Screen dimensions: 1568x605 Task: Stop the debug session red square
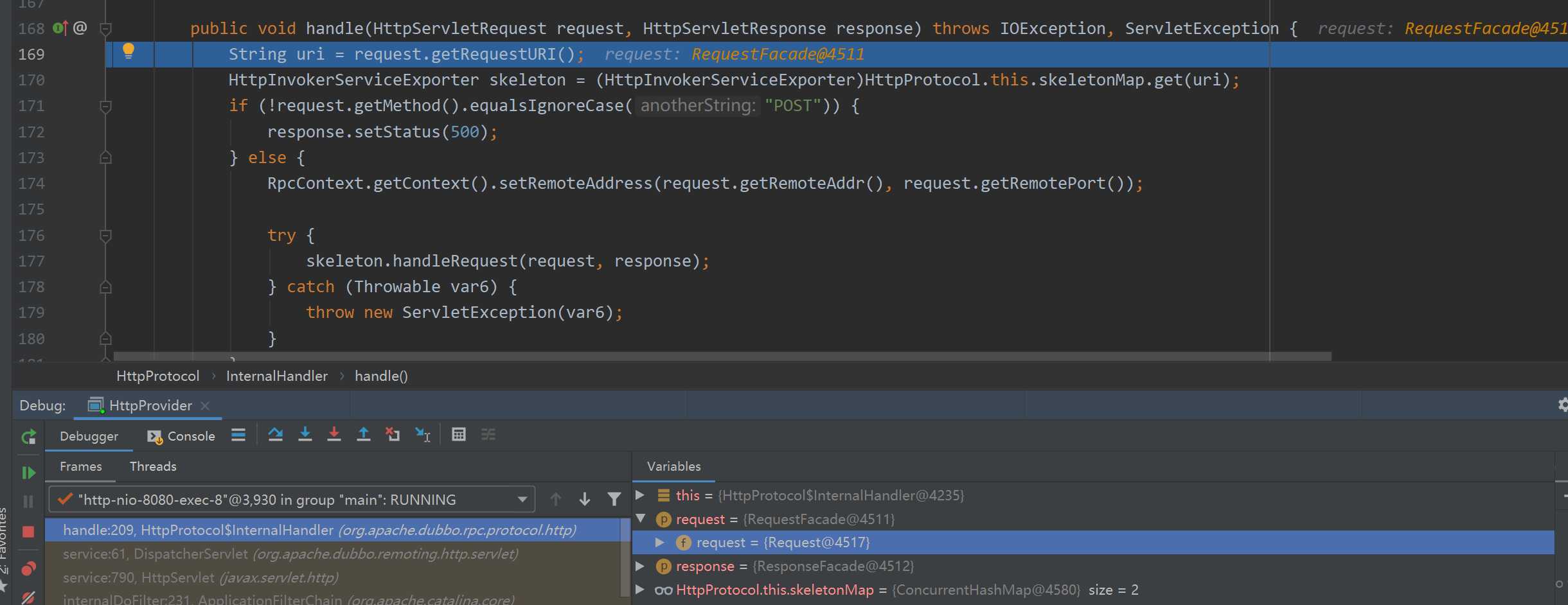(28, 532)
